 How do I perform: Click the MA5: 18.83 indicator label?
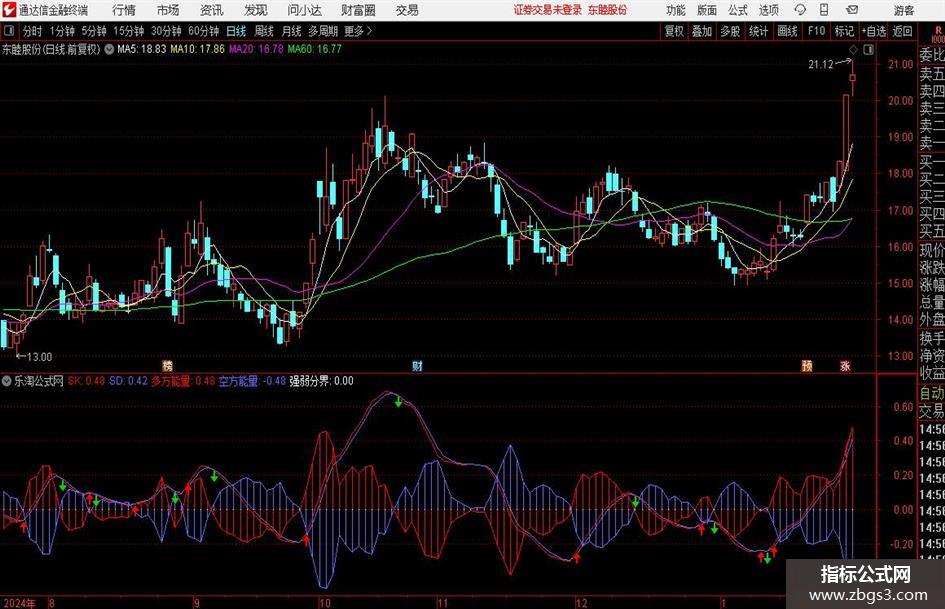point(141,49)
